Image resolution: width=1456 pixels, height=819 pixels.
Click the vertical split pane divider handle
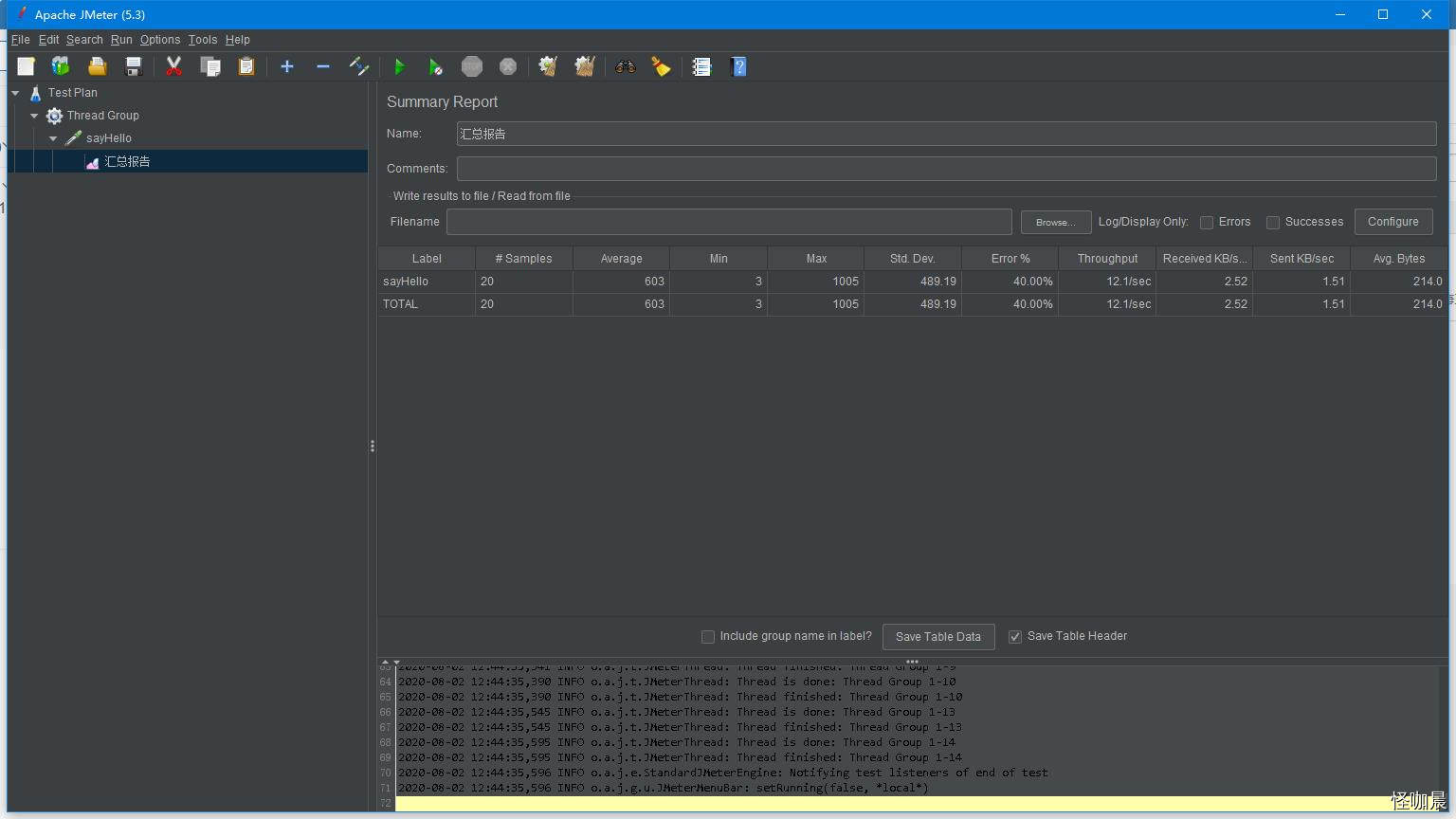373,446
